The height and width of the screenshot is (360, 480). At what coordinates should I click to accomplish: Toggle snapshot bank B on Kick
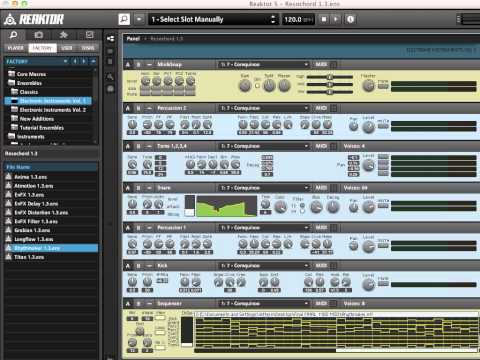[x=138, y=266]
